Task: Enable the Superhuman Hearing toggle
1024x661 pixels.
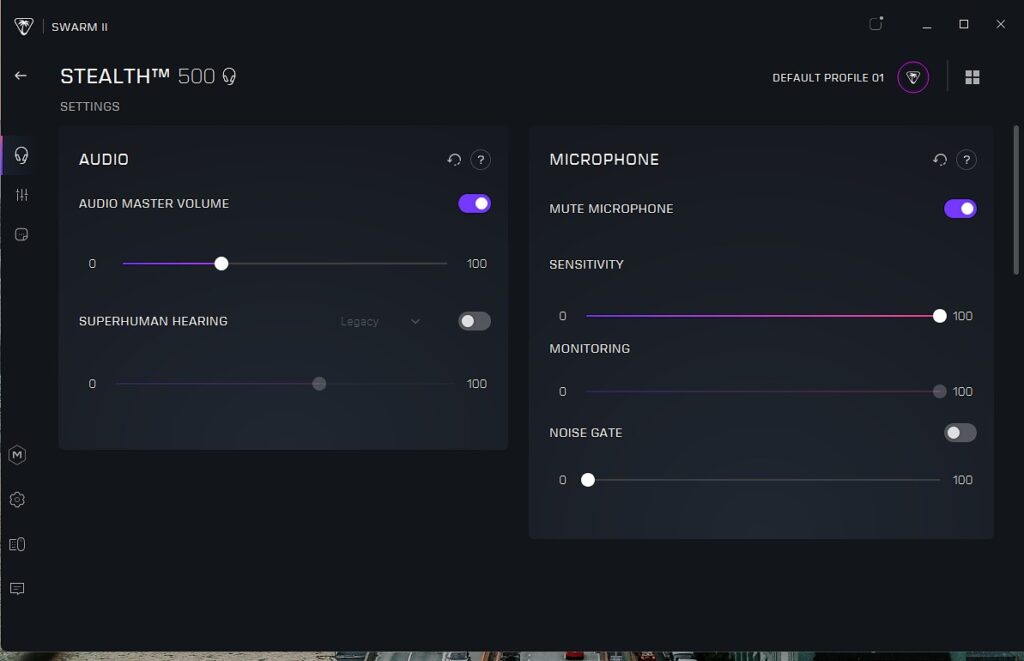Action: click(474, 321)
